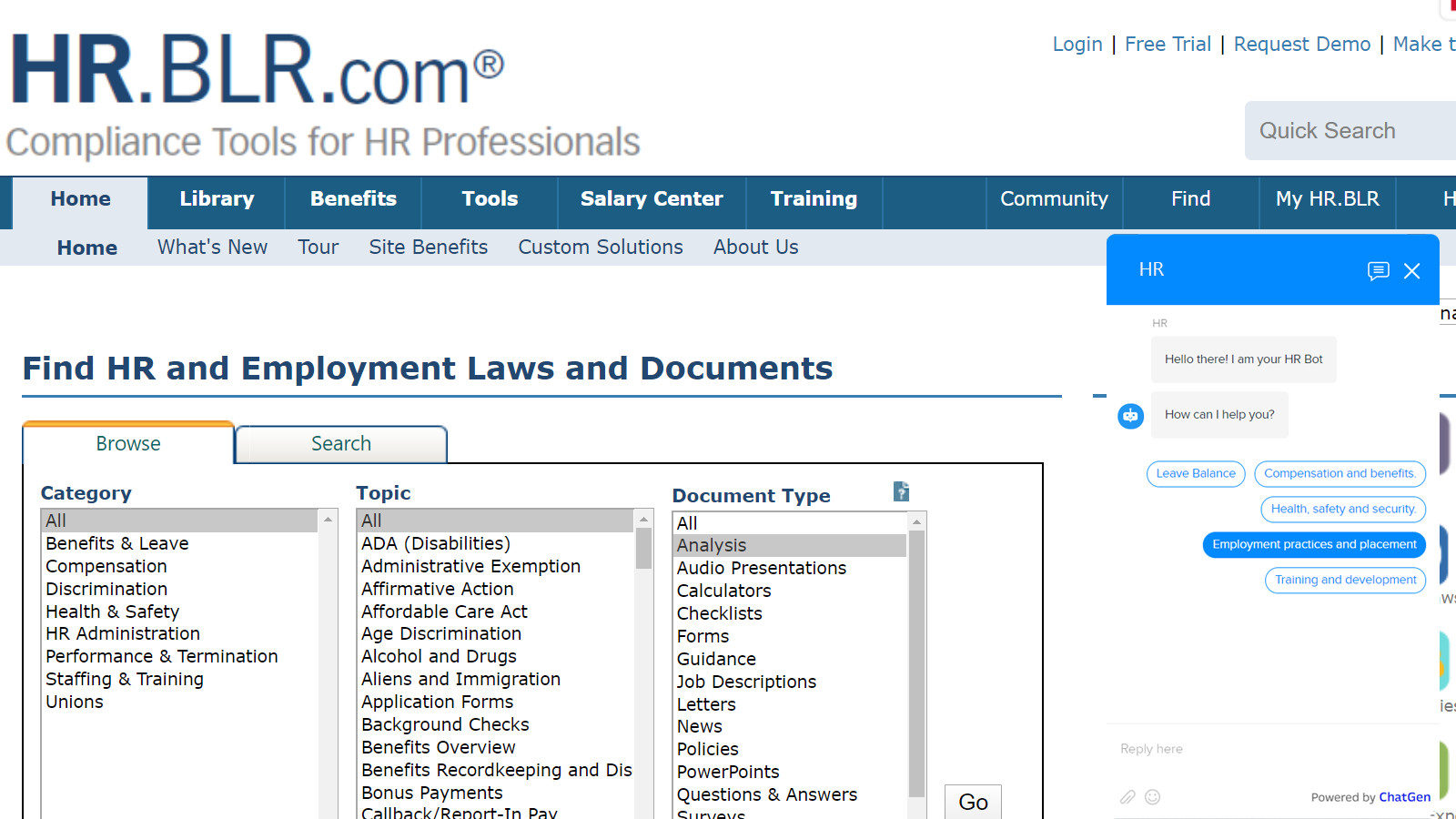This screenshot has width=1456, height=819.
Task: Switch to the Search tab
Action: (x=341, y=444)
